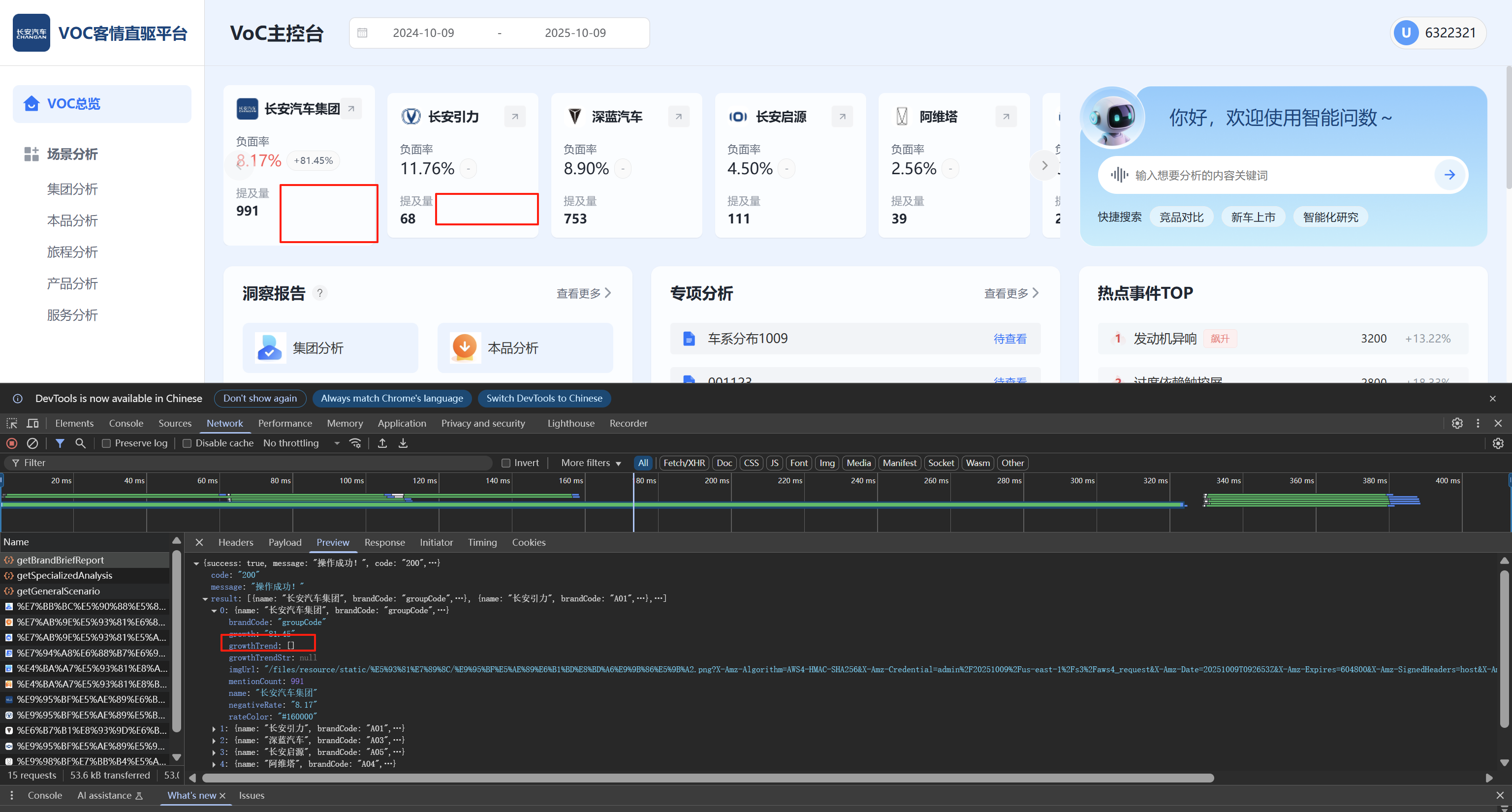Expand result item 1 长安引力
This screenshot has width=1512, height=812.
click(x=214, y=729)
